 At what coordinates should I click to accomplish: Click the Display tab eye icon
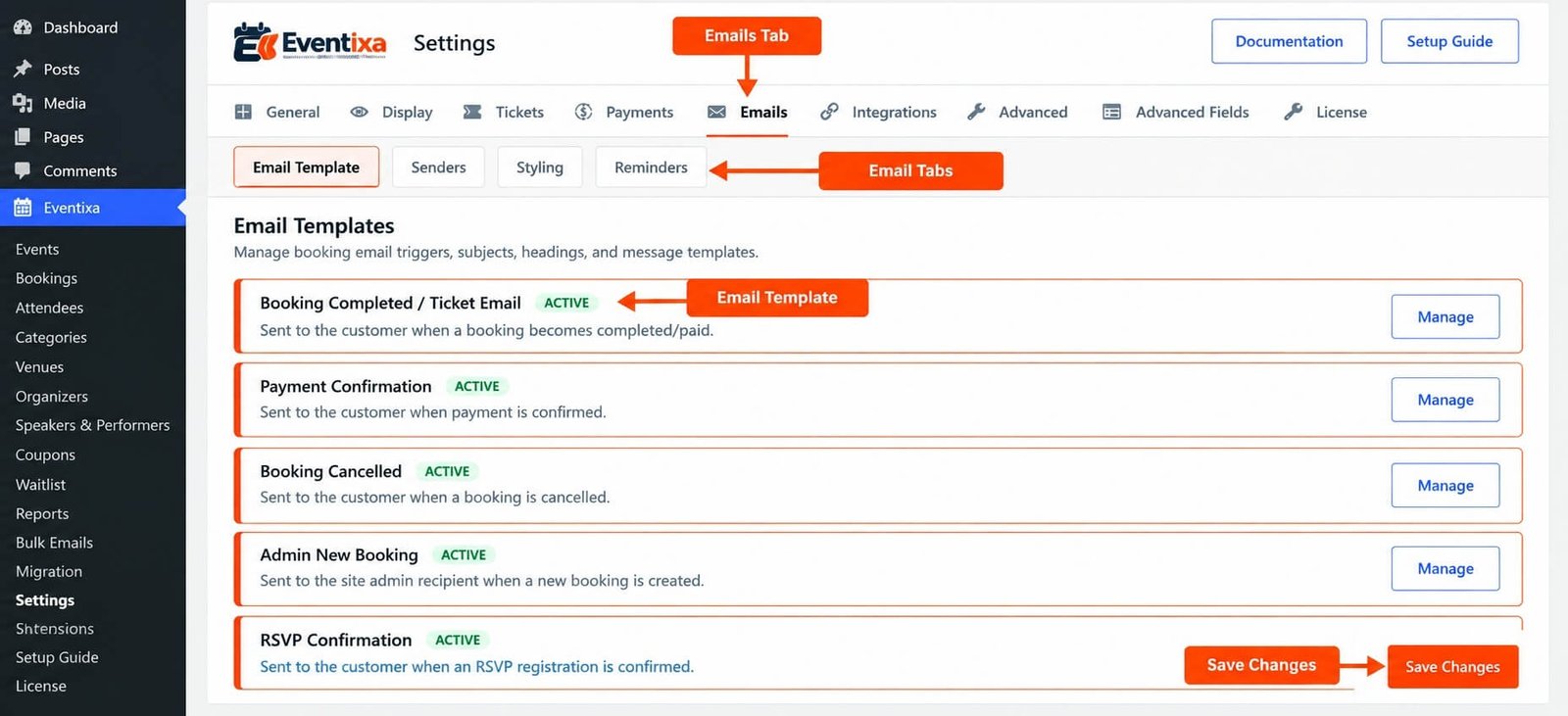pyautogui.click(x=360, y=112)
